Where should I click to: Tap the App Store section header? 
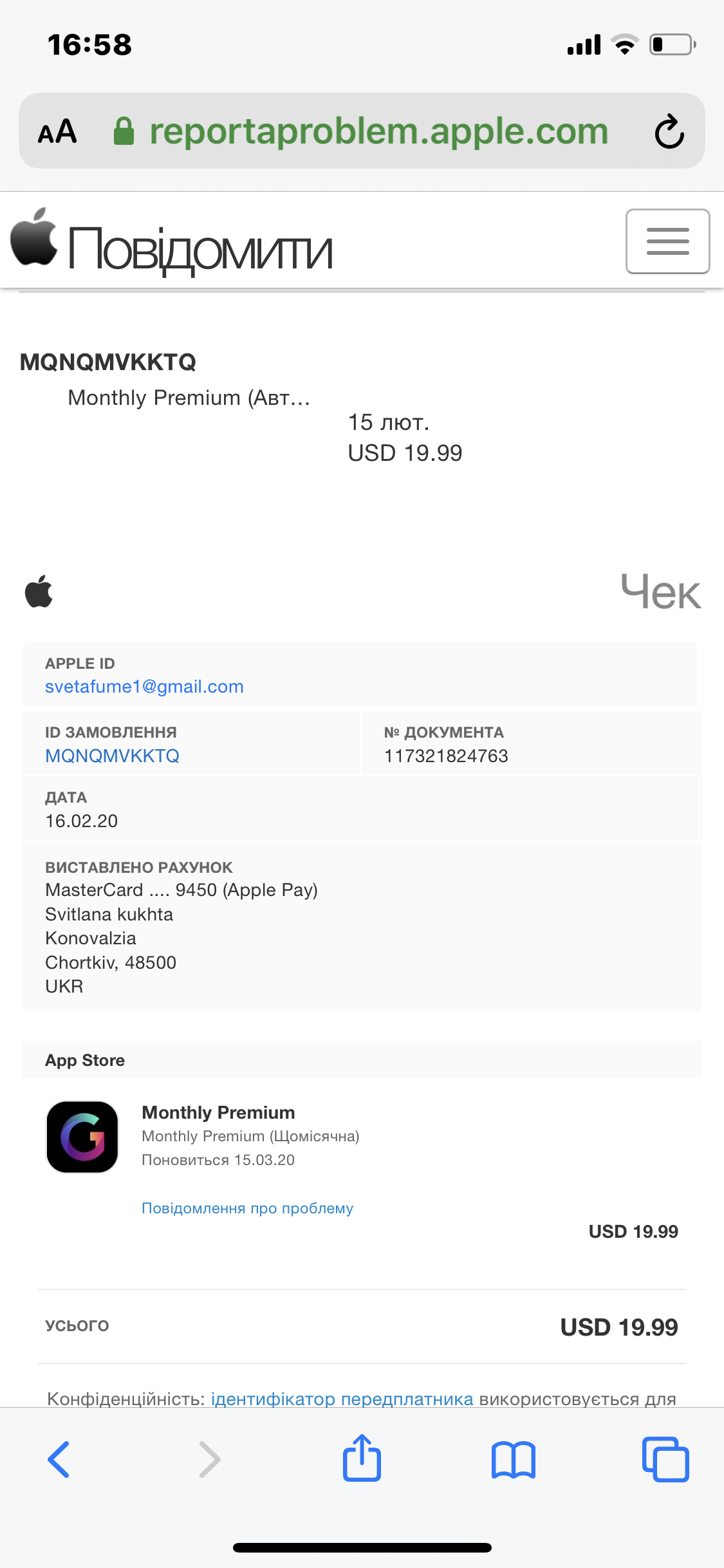[x=84, y=1060]
